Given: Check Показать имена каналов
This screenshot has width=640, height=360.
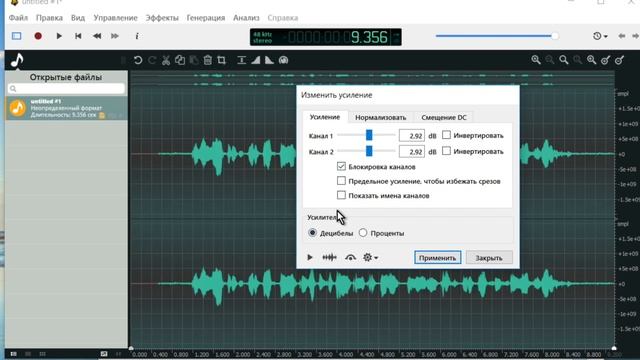Looking at the screenshot, I should (341, 195).
